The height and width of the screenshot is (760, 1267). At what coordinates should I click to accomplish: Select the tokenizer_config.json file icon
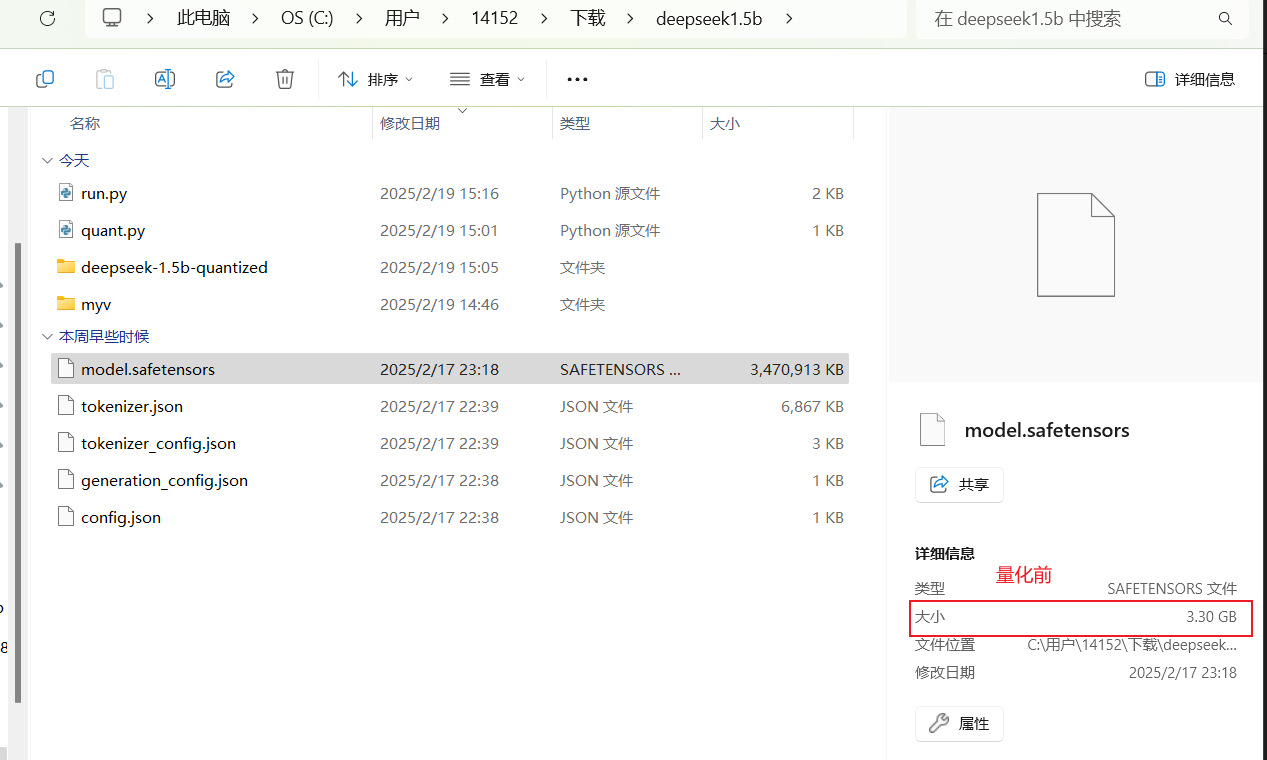pyautogui.click(x=66, y=443)
